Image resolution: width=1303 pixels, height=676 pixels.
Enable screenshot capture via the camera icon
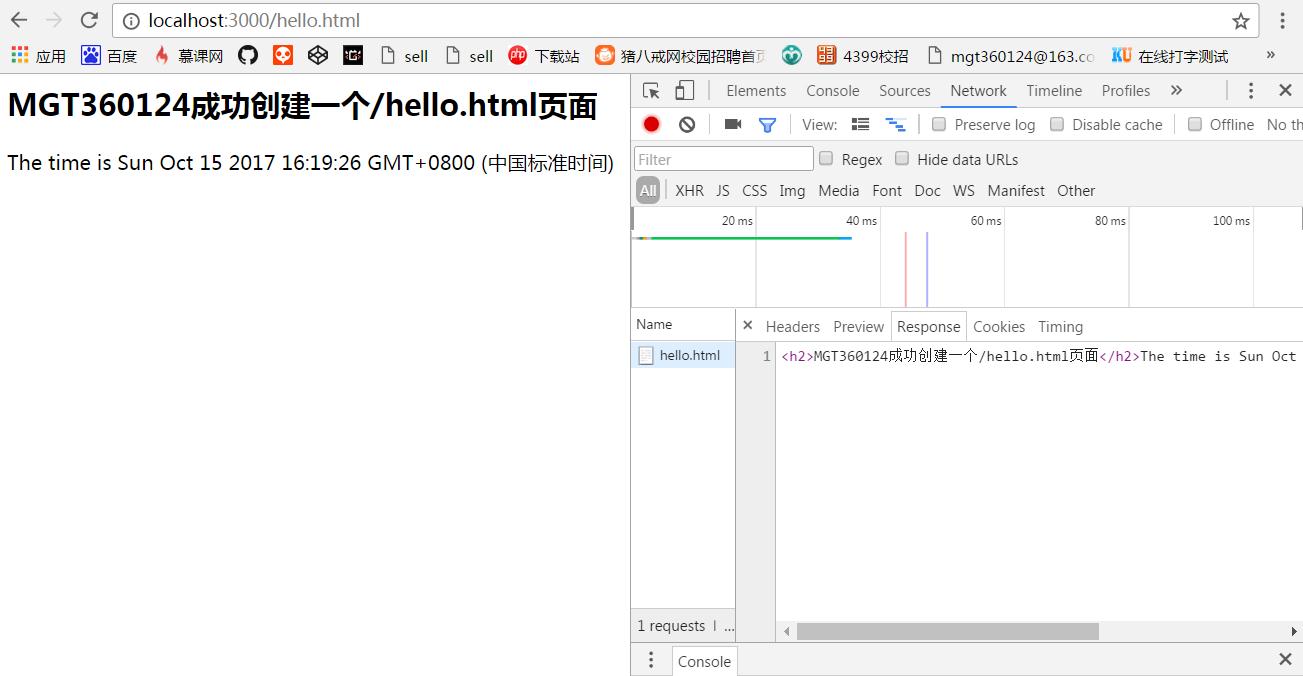click(733, 124)
